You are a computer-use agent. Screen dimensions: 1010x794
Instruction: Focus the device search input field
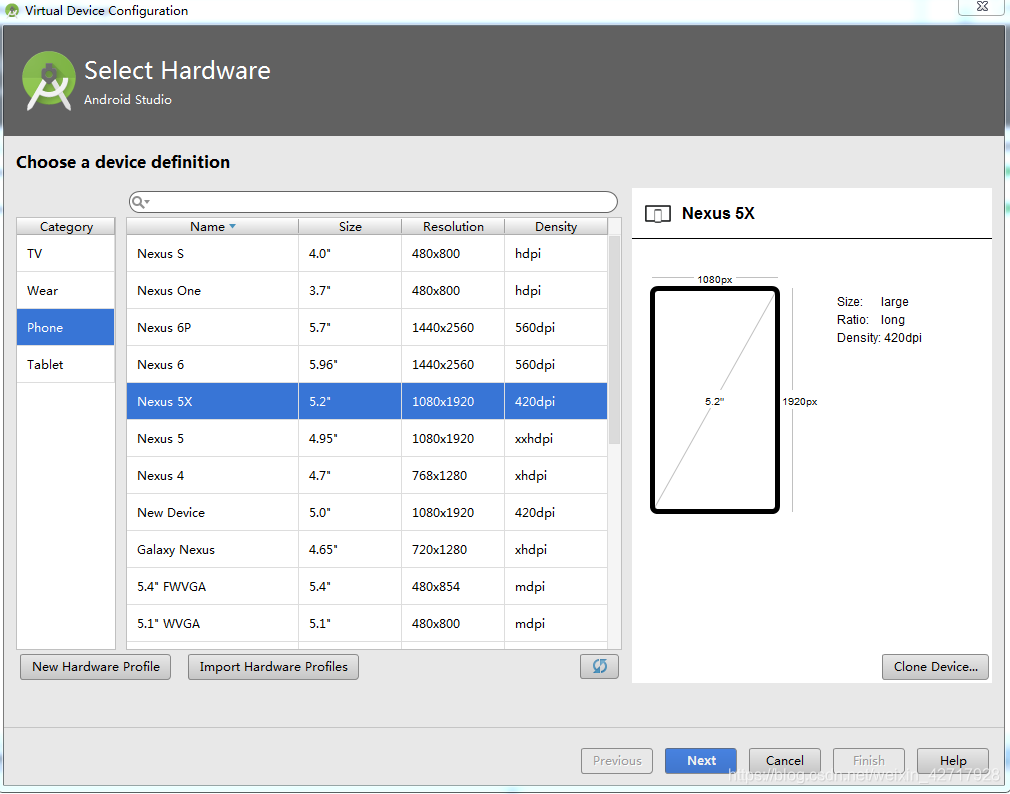point(373,202)
